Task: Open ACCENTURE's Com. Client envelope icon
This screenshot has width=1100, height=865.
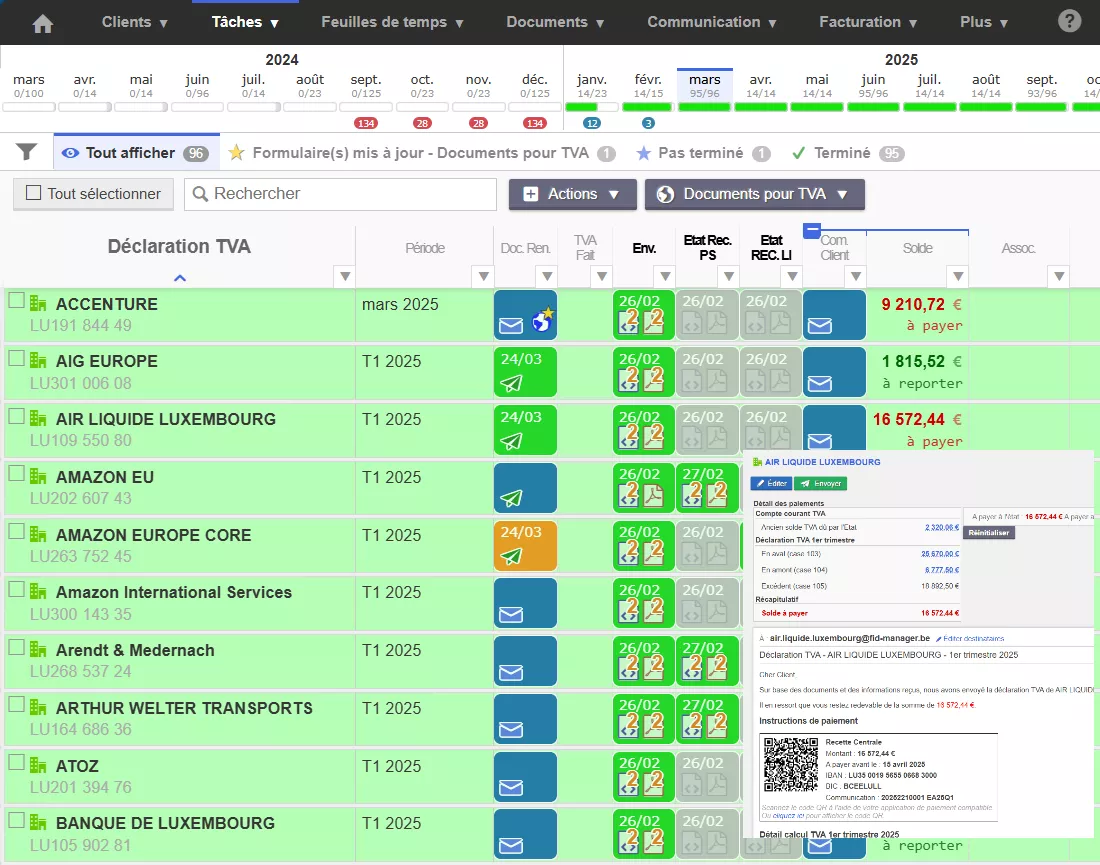Action: point(819,326)
